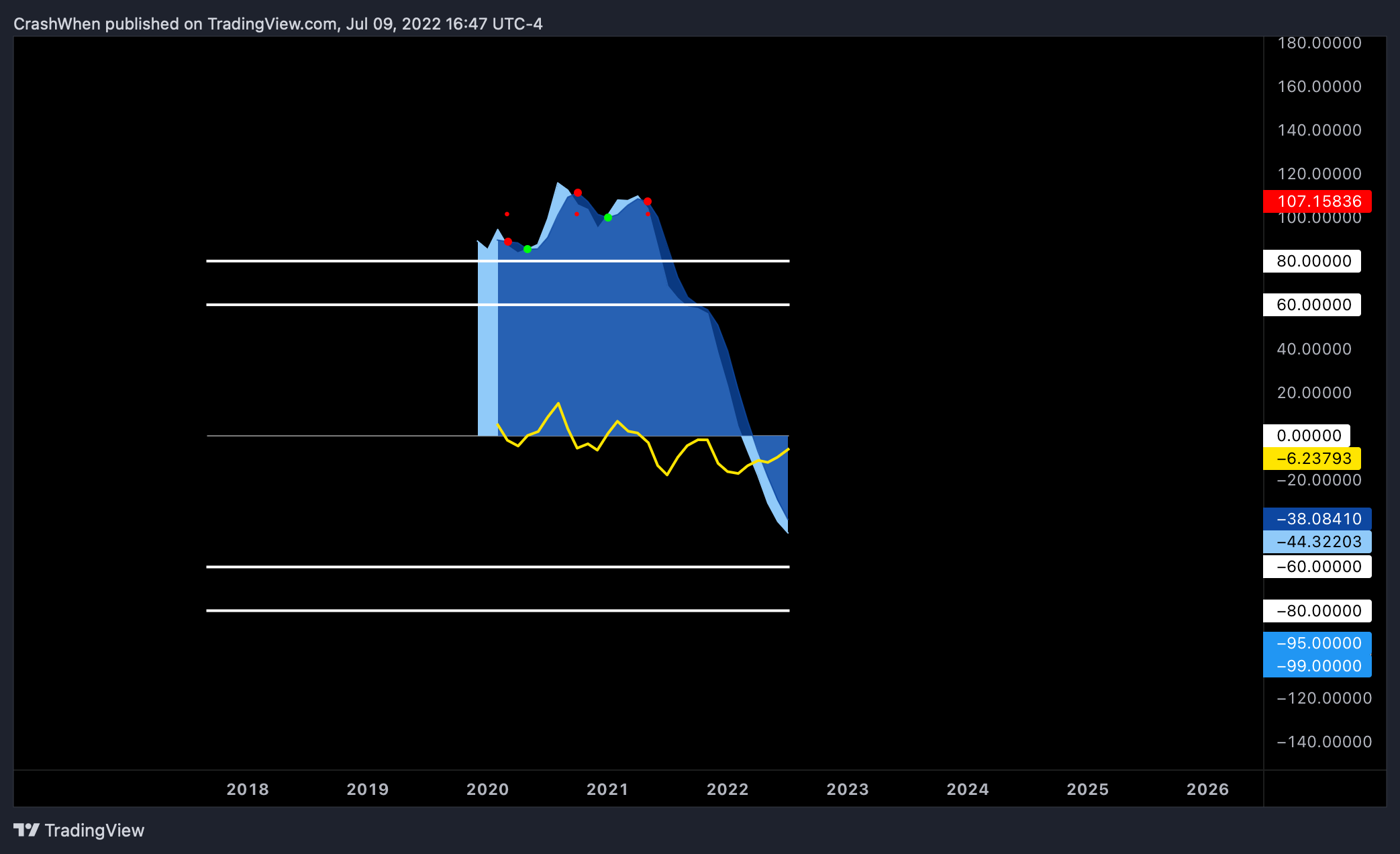Click the blue −99.00000 label

click(x=1317, y=666)
